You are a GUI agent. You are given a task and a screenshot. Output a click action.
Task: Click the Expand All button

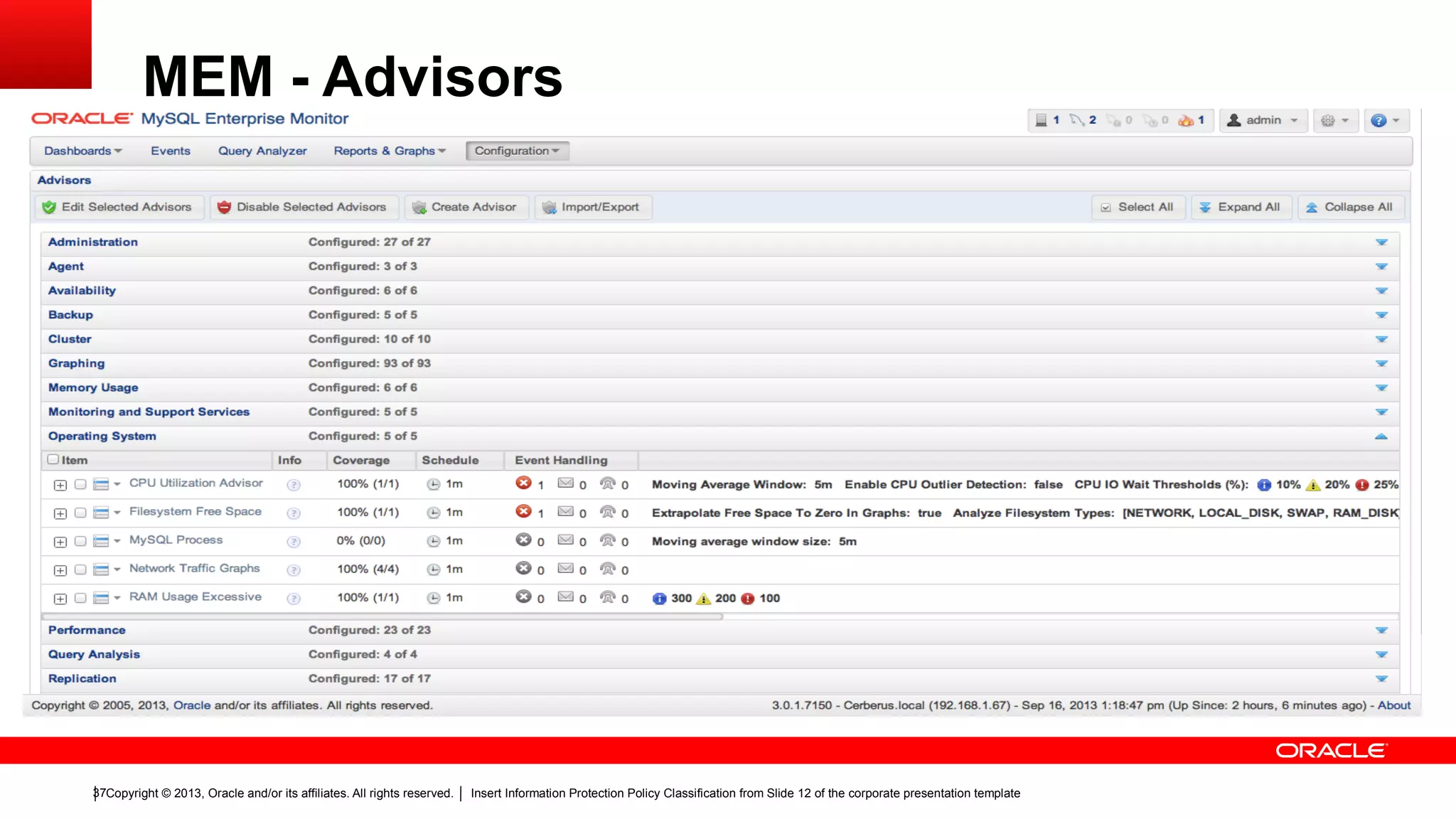[x=1241, y=207]
